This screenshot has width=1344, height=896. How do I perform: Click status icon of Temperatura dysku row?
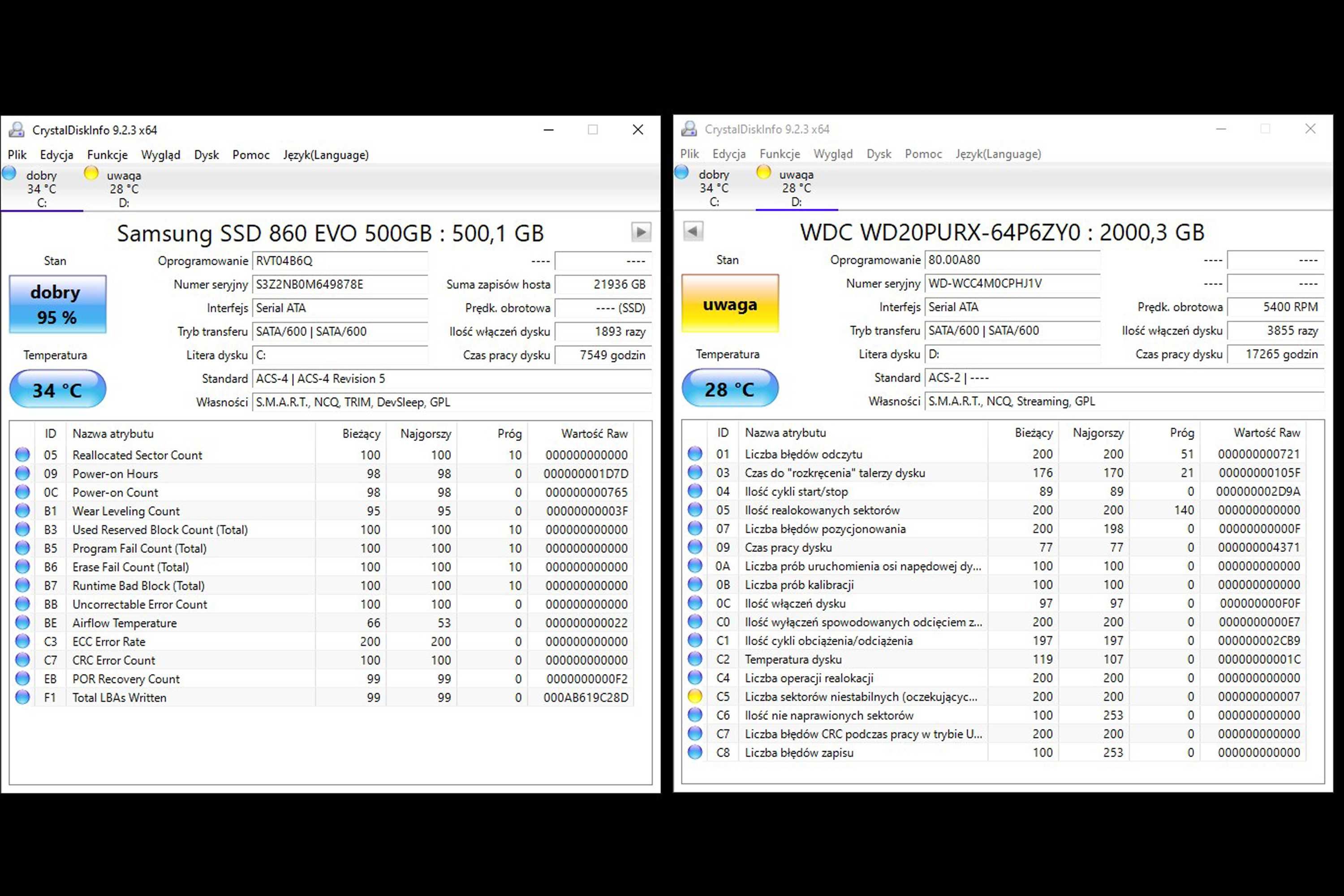[695, 659]
